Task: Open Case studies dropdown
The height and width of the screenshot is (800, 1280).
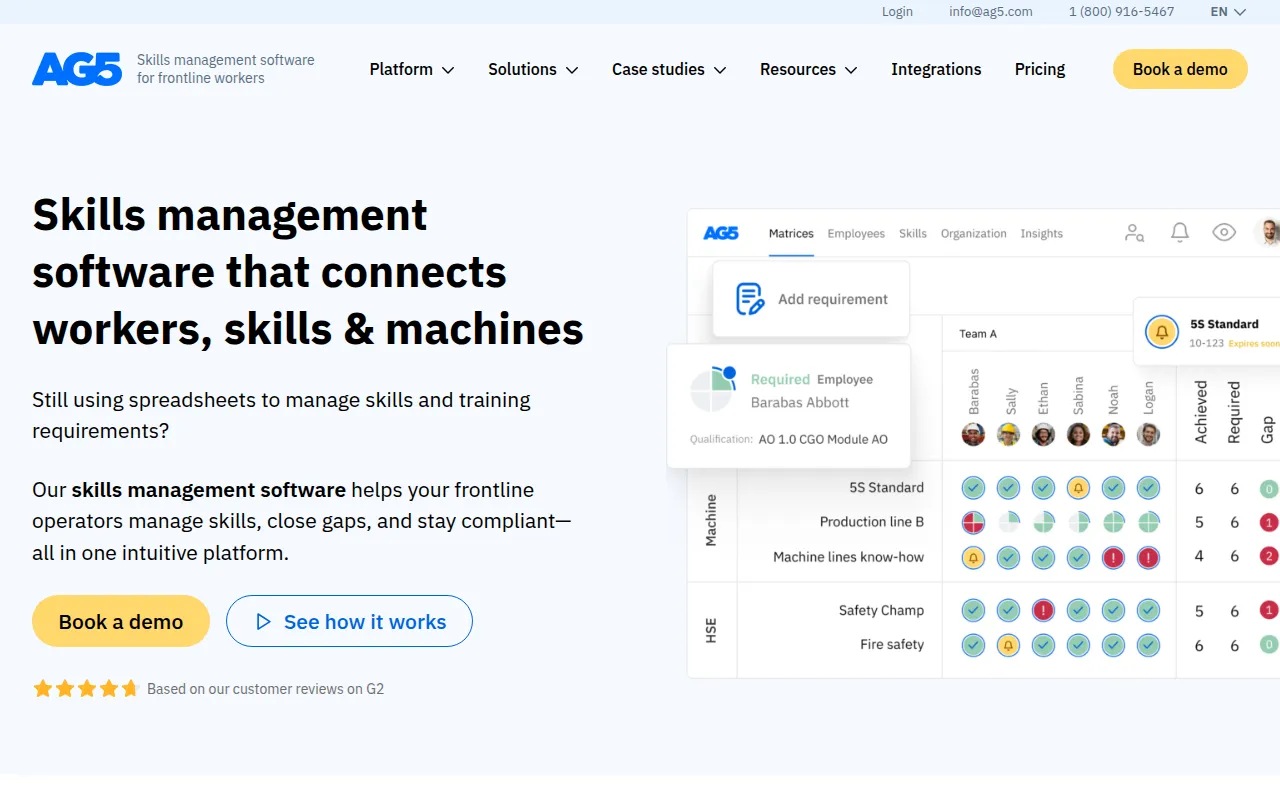Action: pos(669,69)
